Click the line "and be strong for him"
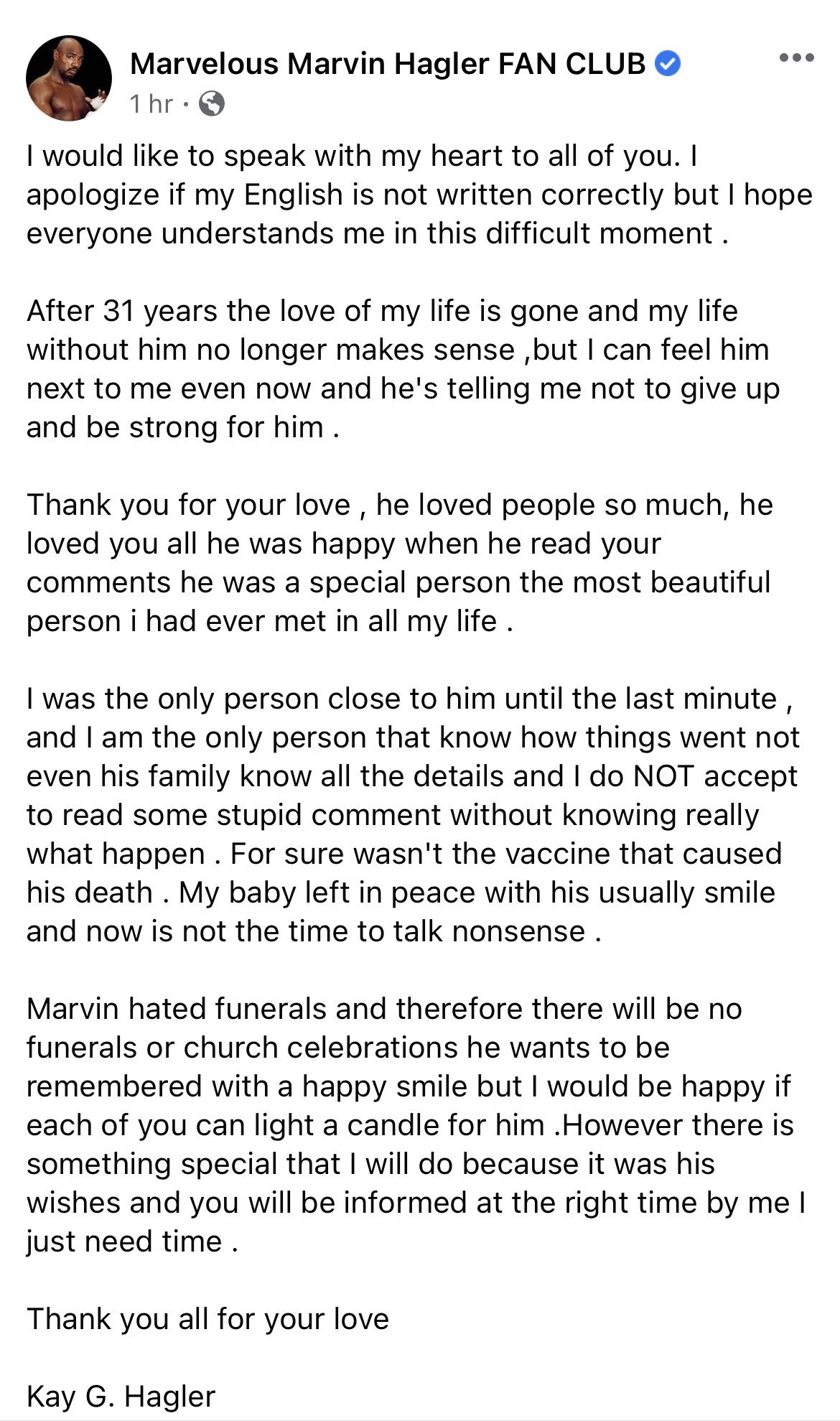Image resolution: width=840 pixels, height=1421 pixels. 182,427
